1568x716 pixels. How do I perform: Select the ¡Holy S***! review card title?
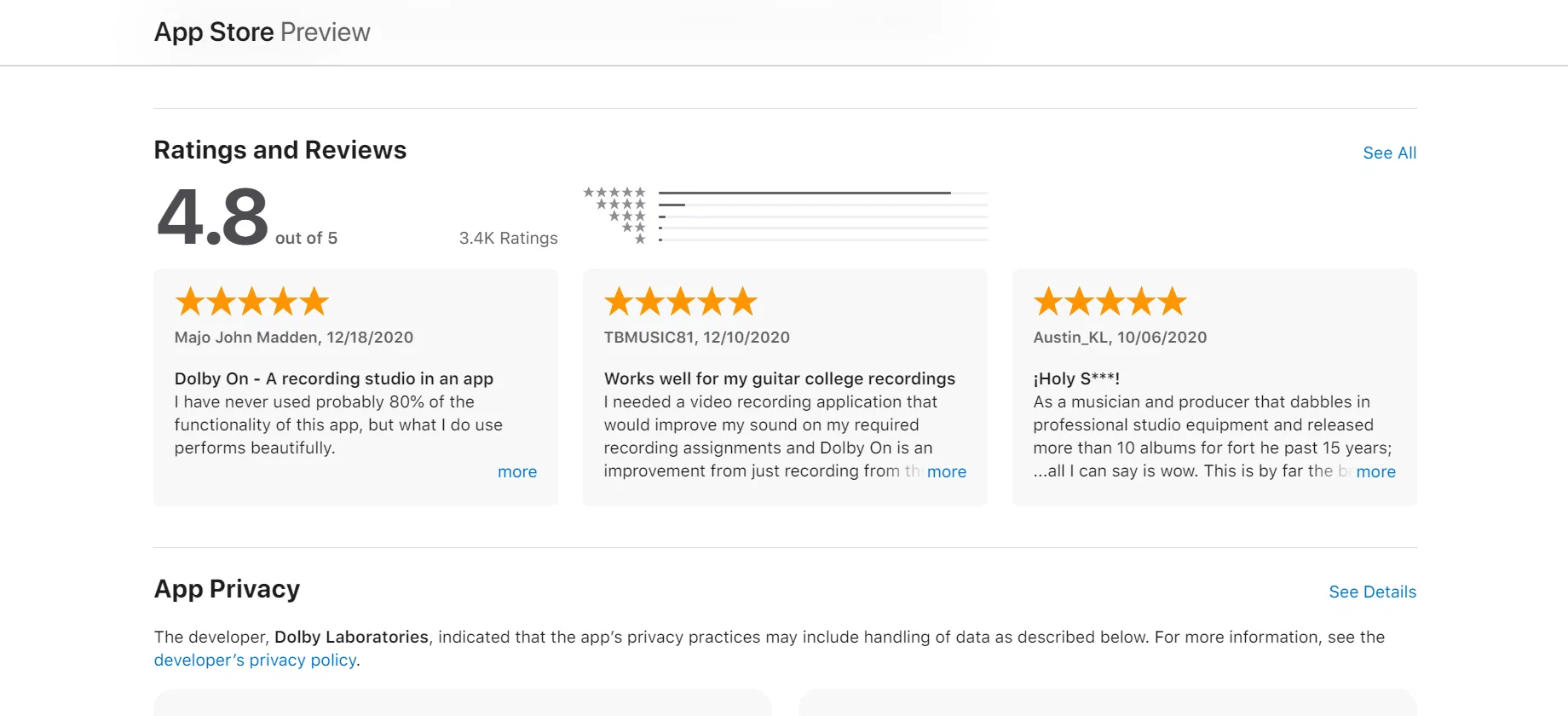point(1076,378)
